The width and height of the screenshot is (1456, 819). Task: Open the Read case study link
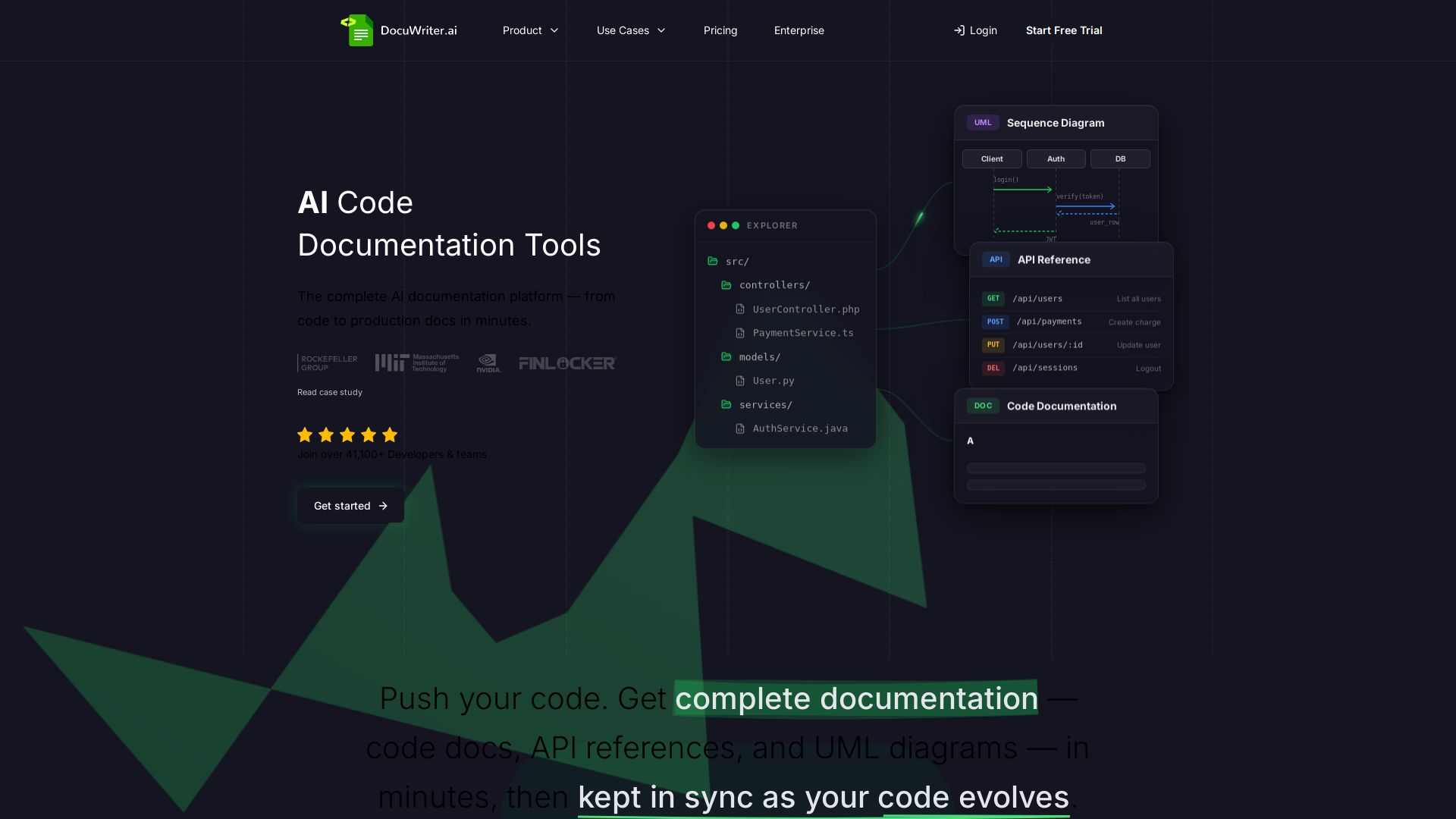(x=330, y=392)
